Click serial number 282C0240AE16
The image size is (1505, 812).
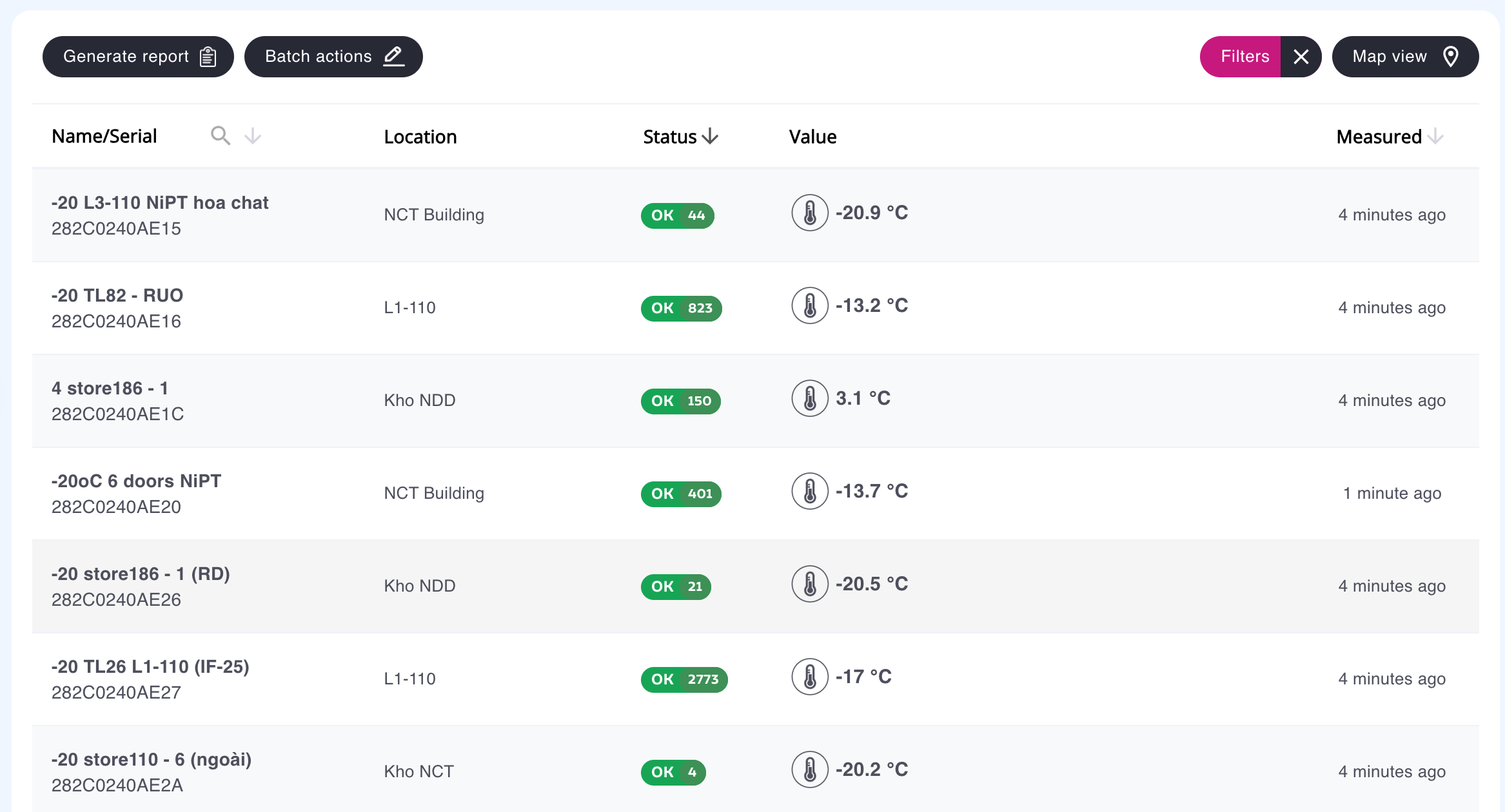pos(116,321)
